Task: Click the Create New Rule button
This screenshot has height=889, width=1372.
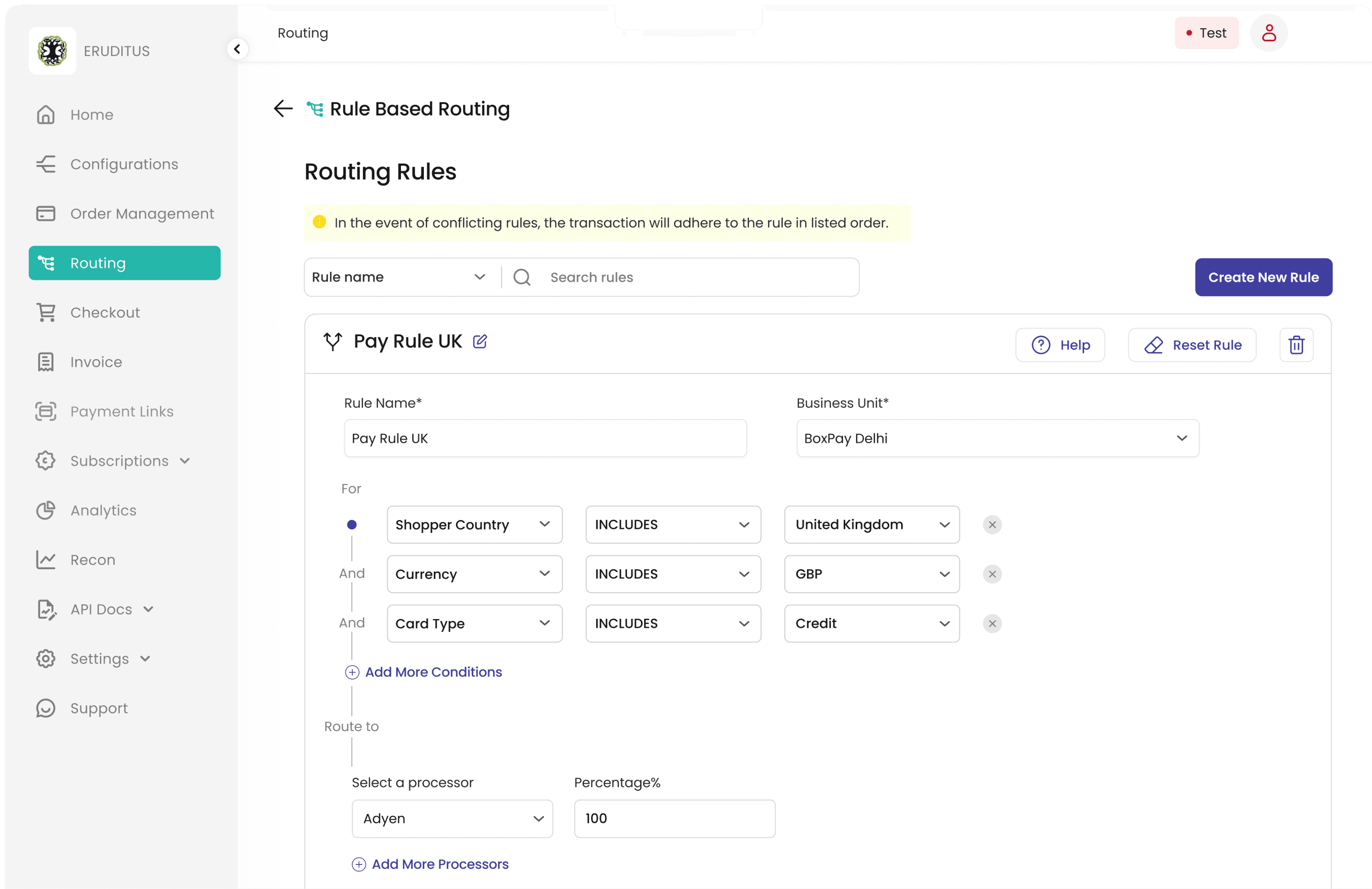Action: coord(1263,277)
